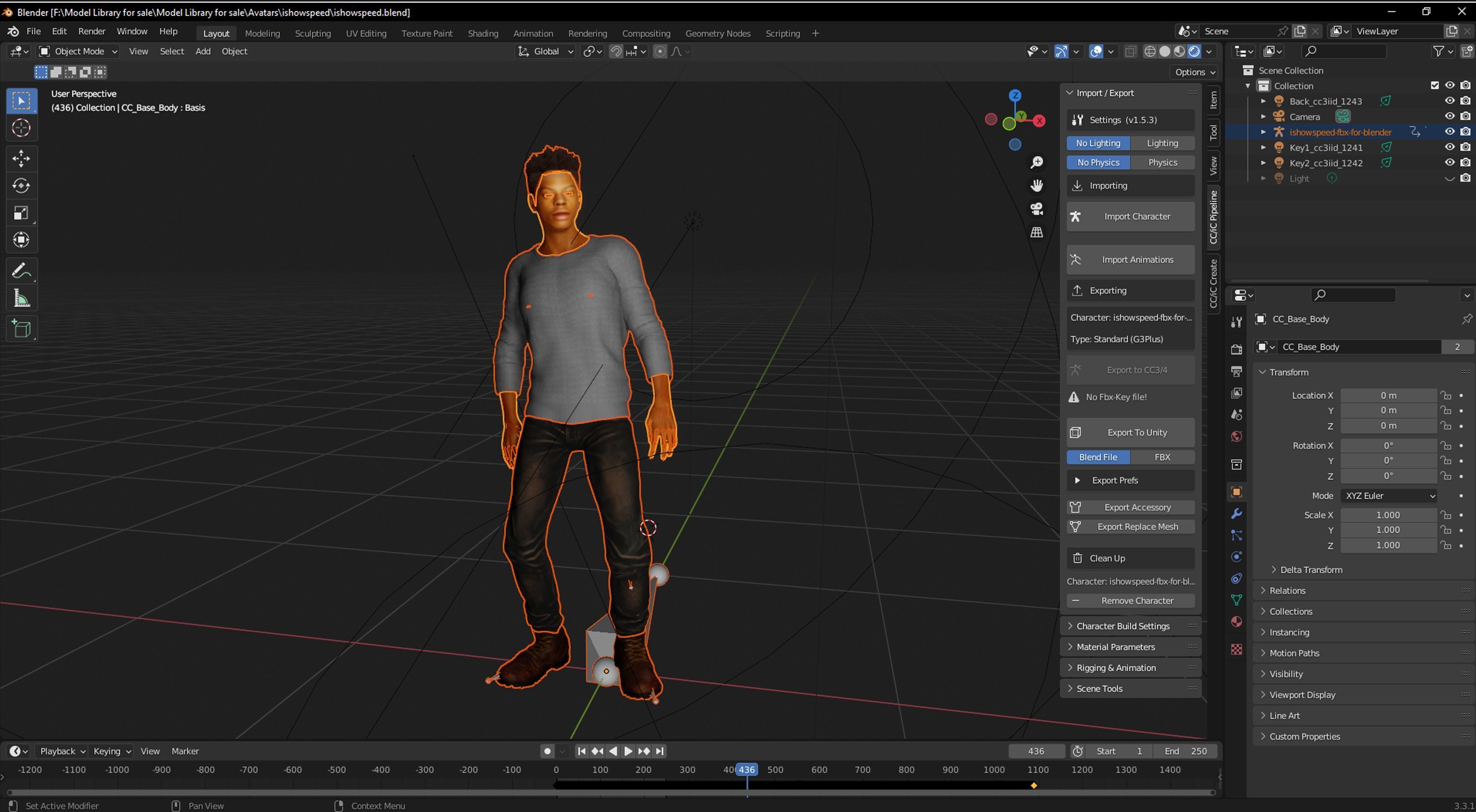Switch to Physics option
The width and height of the screenshot is (1476, 812).
click(x=1162, y=163)
